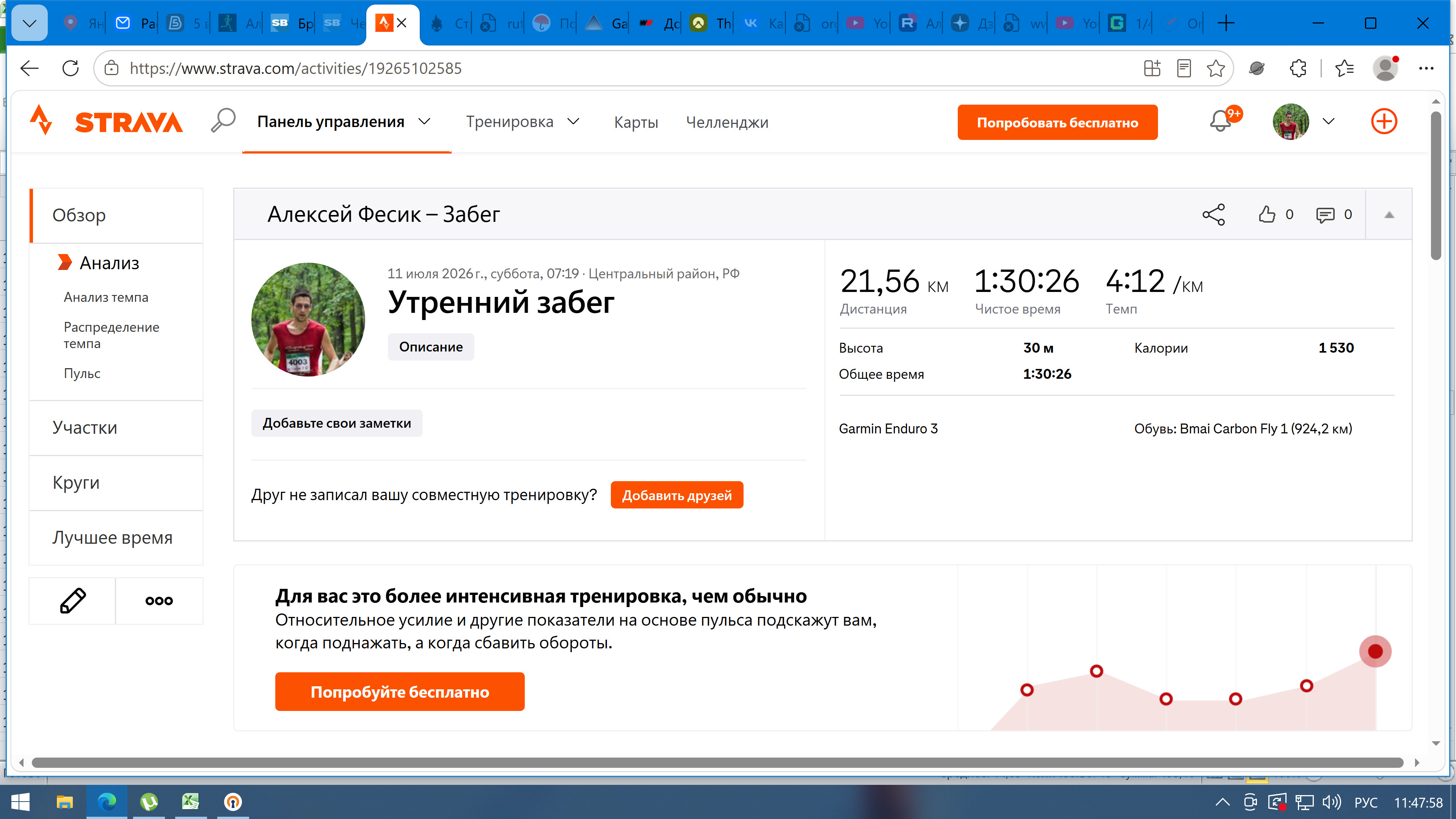Screen dimensions: 1456x819
Task: Open immersive reader icon in address bar
Action: click(x=1183, y=68)
